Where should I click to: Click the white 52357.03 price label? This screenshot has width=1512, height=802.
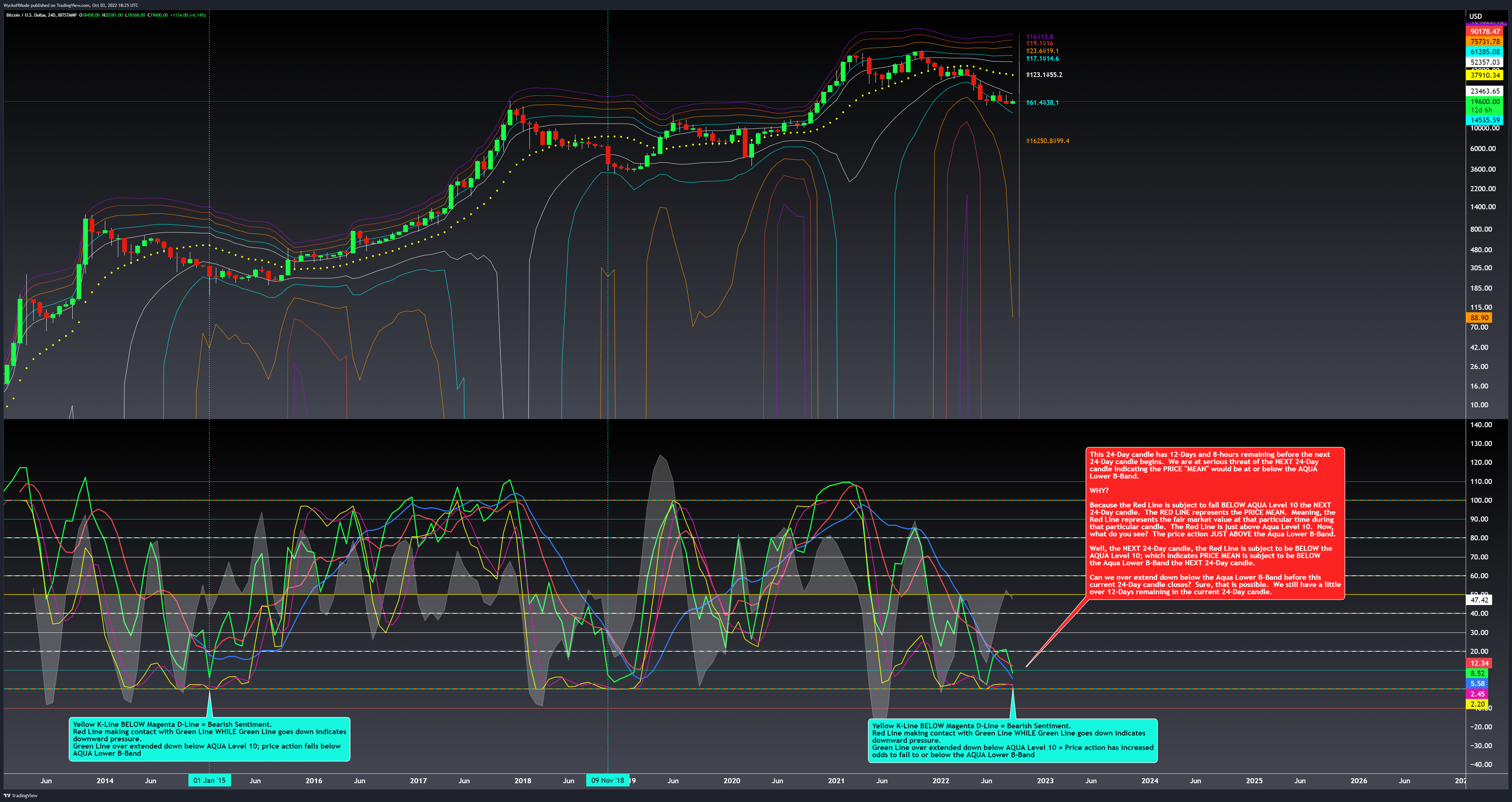[x=1485, y=62]
